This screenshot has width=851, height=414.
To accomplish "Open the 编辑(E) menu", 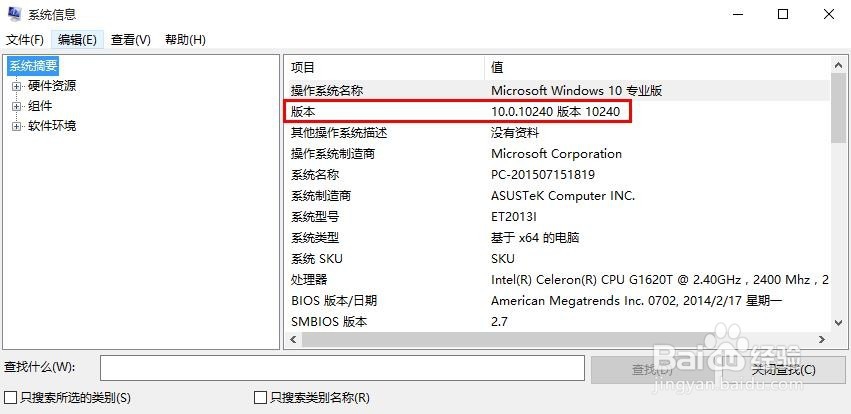I will 77,40.
